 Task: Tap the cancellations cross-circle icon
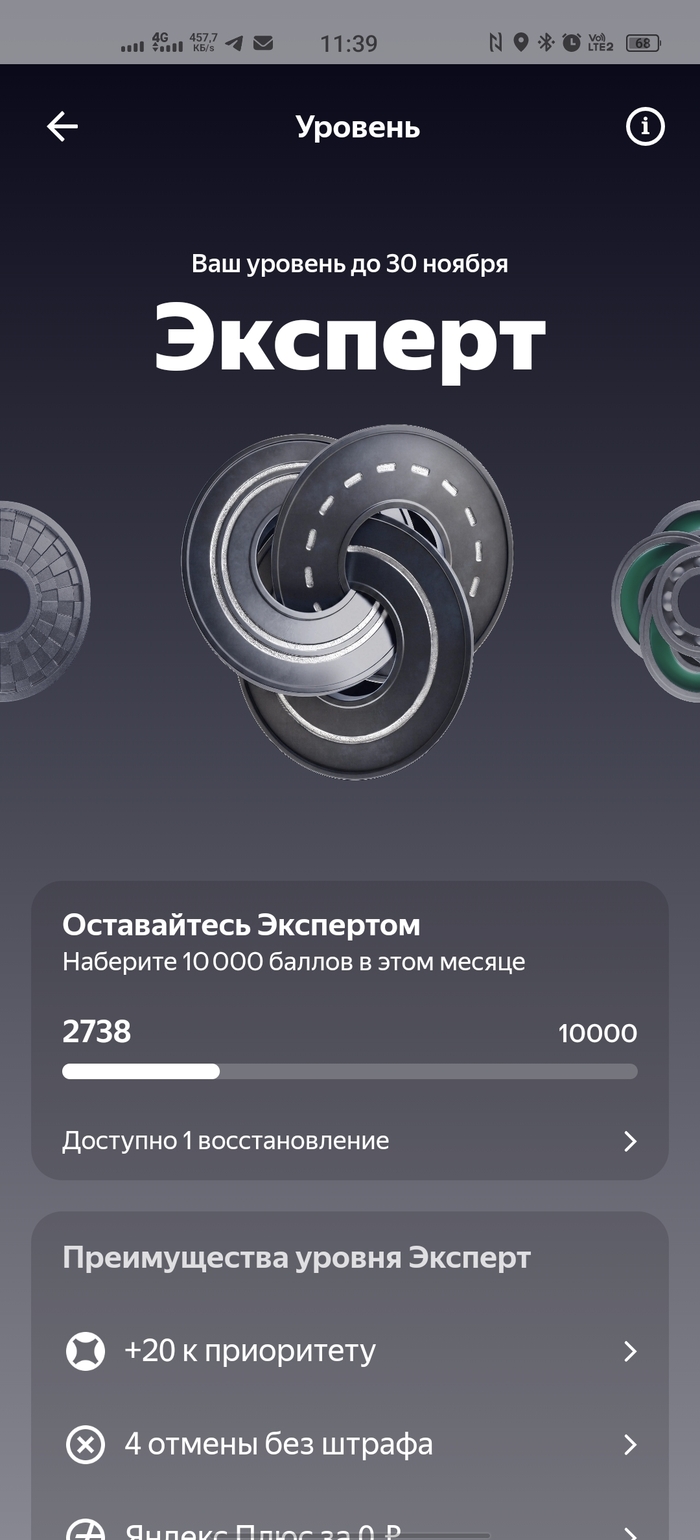click(85, 1445)
